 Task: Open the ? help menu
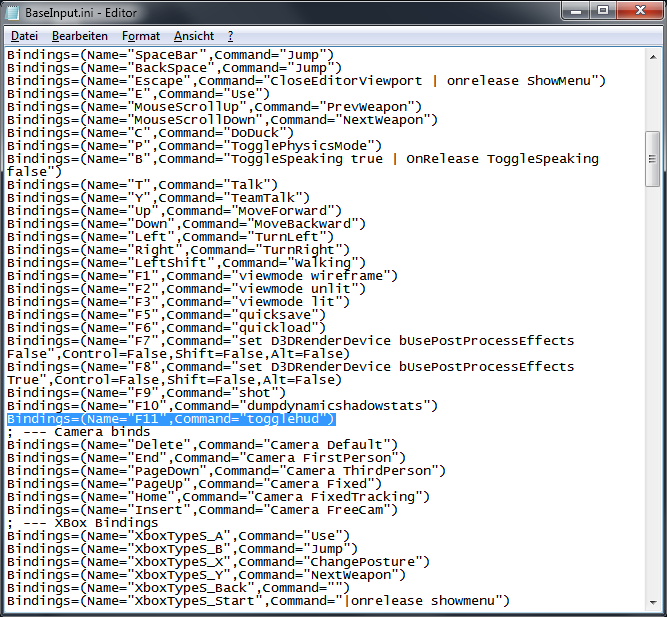tap(230, 35)
